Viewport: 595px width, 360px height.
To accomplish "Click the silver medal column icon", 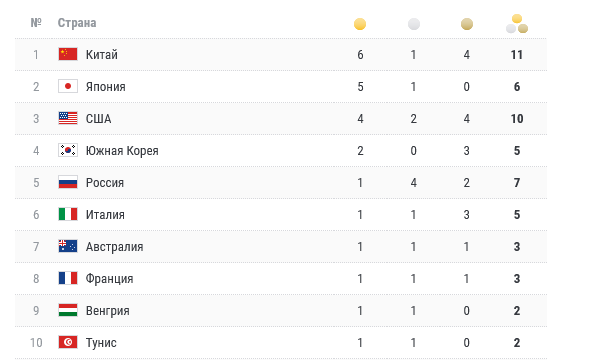I will [414, 24].
